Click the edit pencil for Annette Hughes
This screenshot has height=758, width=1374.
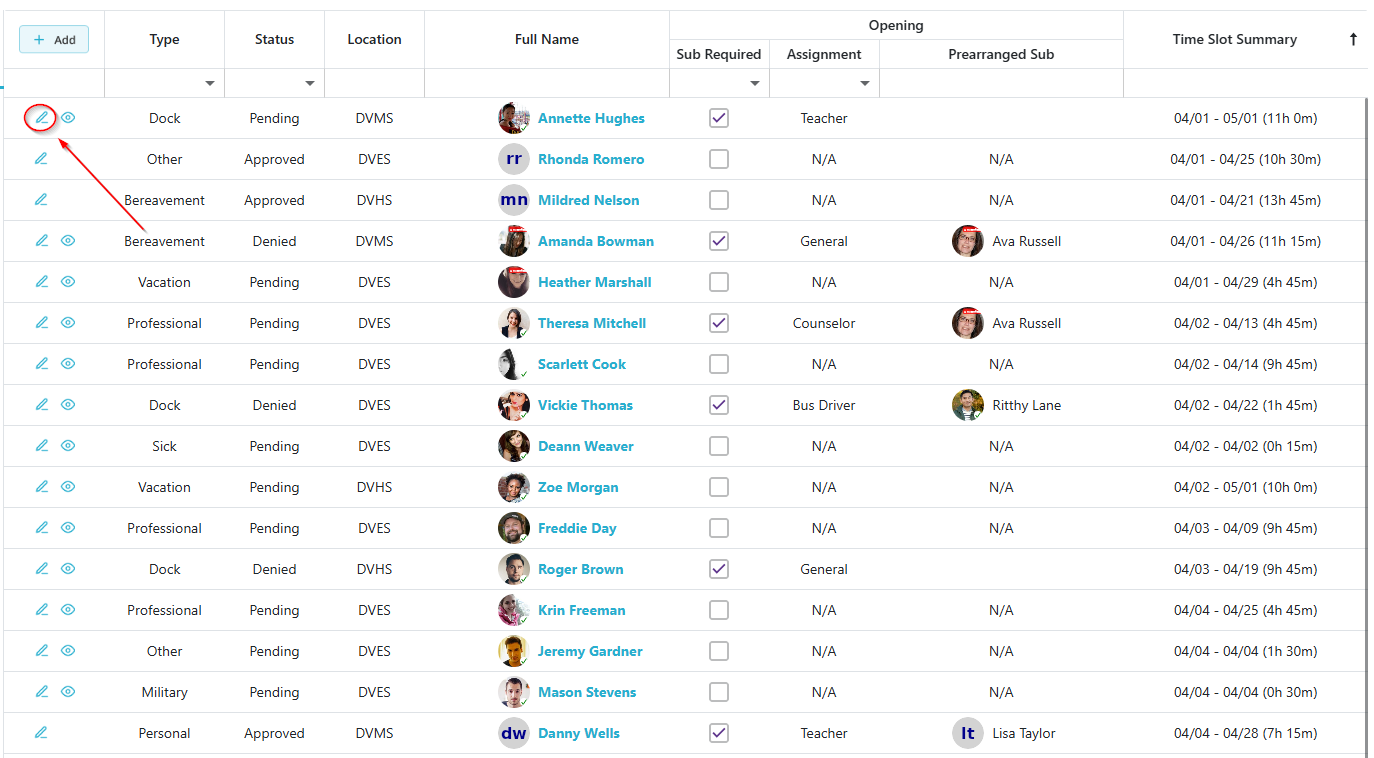coord(41,118)
